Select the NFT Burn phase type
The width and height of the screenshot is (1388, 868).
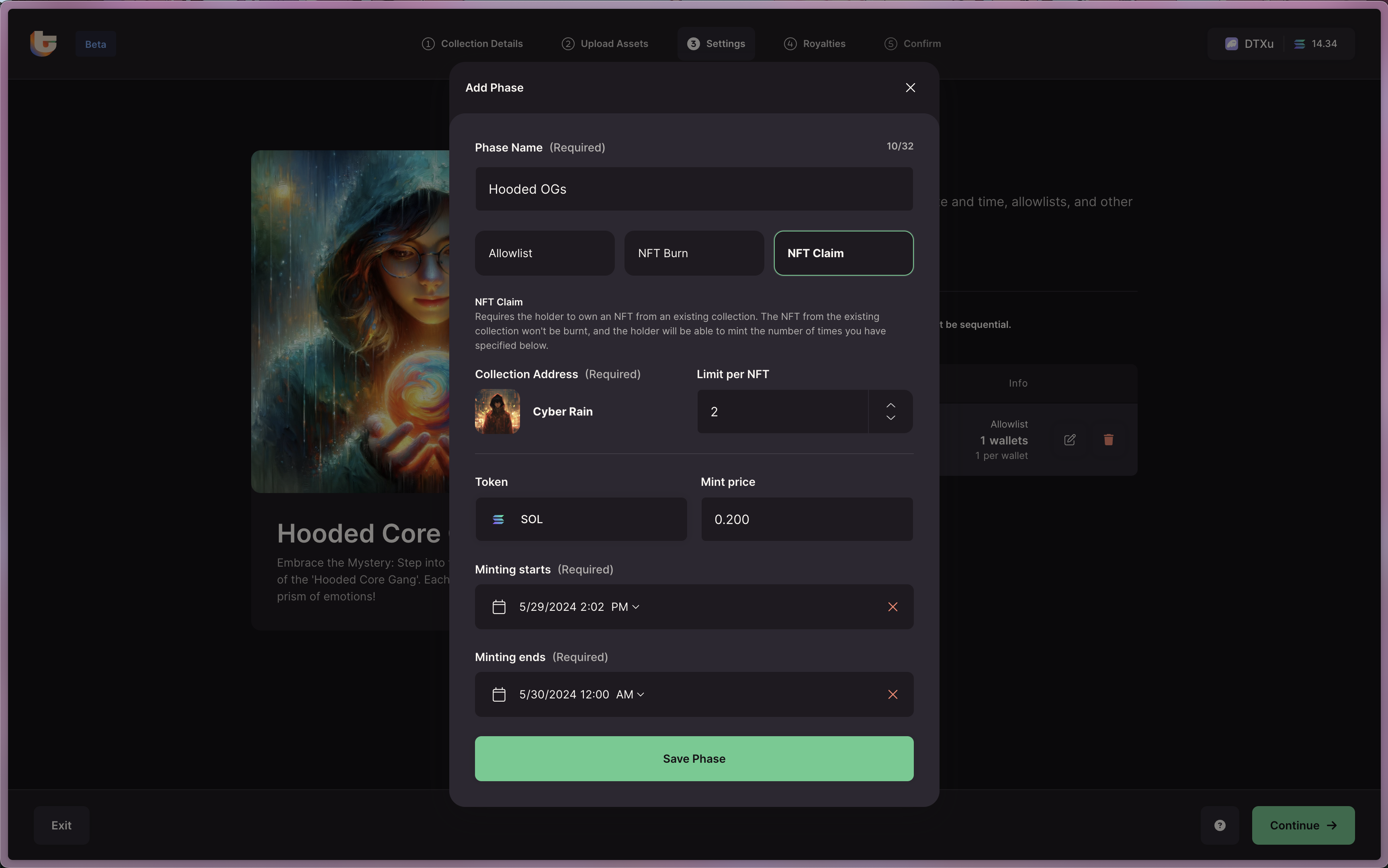[694, 253]
